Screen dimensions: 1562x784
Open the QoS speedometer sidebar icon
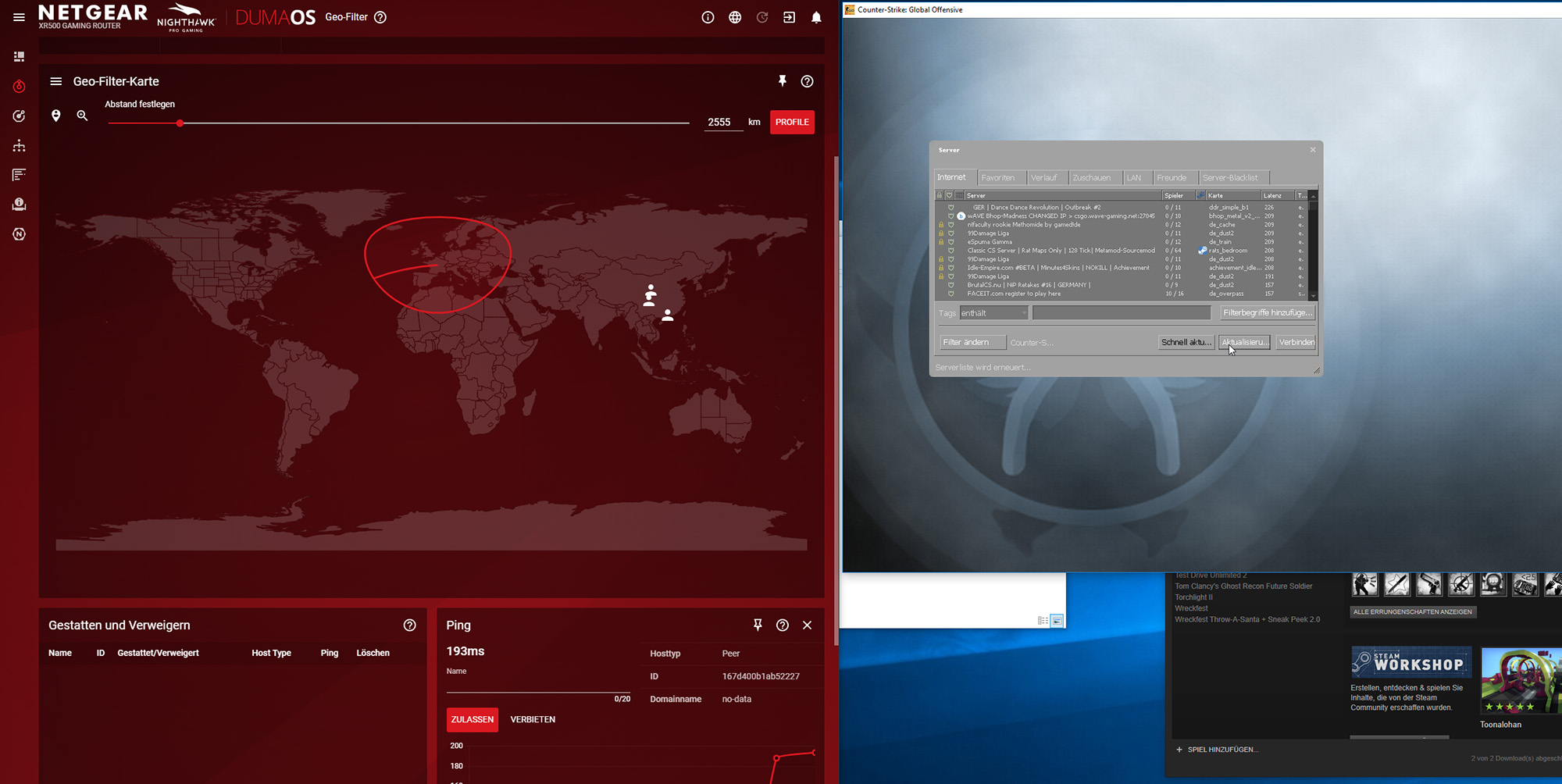pos(19,116)
